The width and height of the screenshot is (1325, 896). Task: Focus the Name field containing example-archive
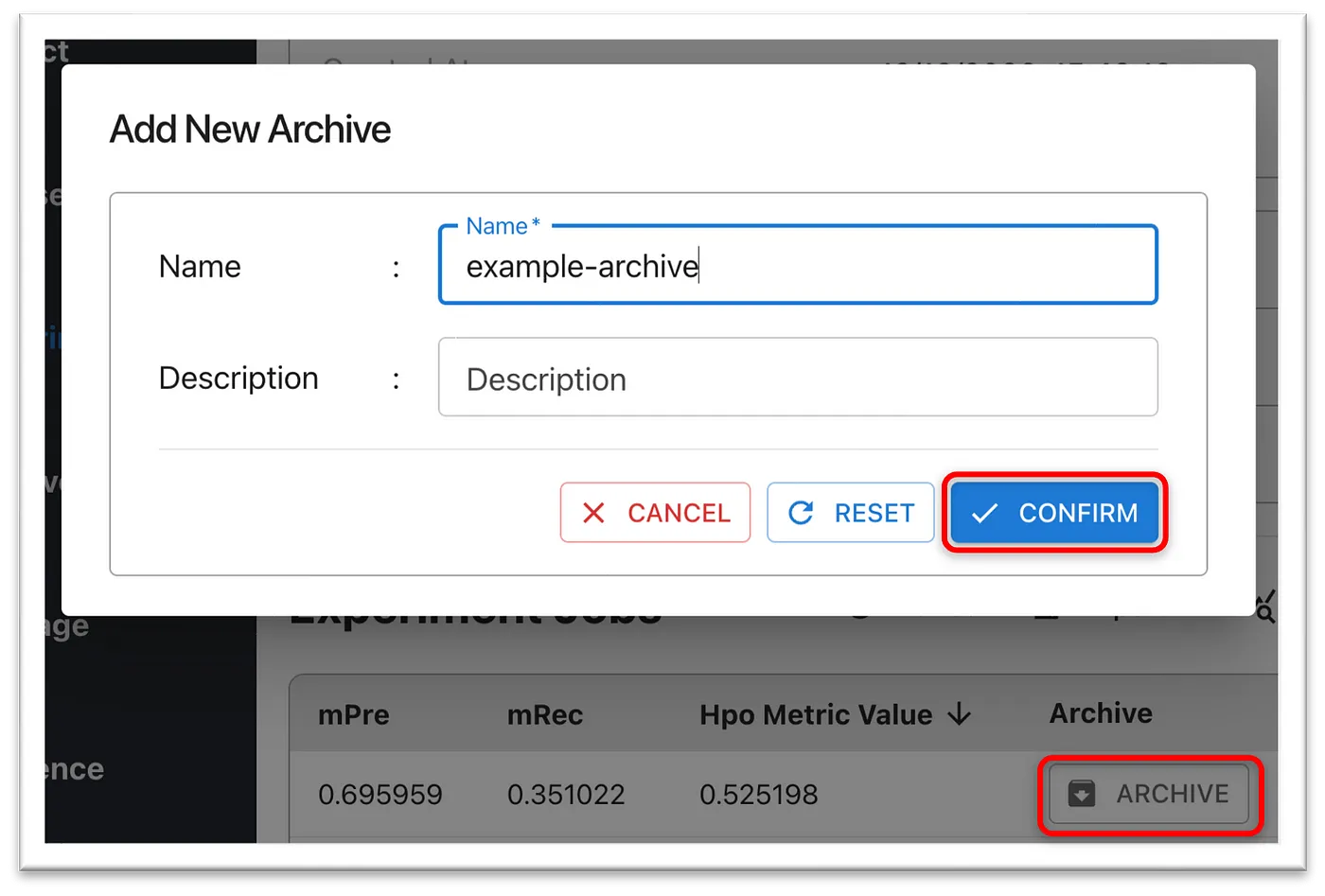[x=797, y=266]
